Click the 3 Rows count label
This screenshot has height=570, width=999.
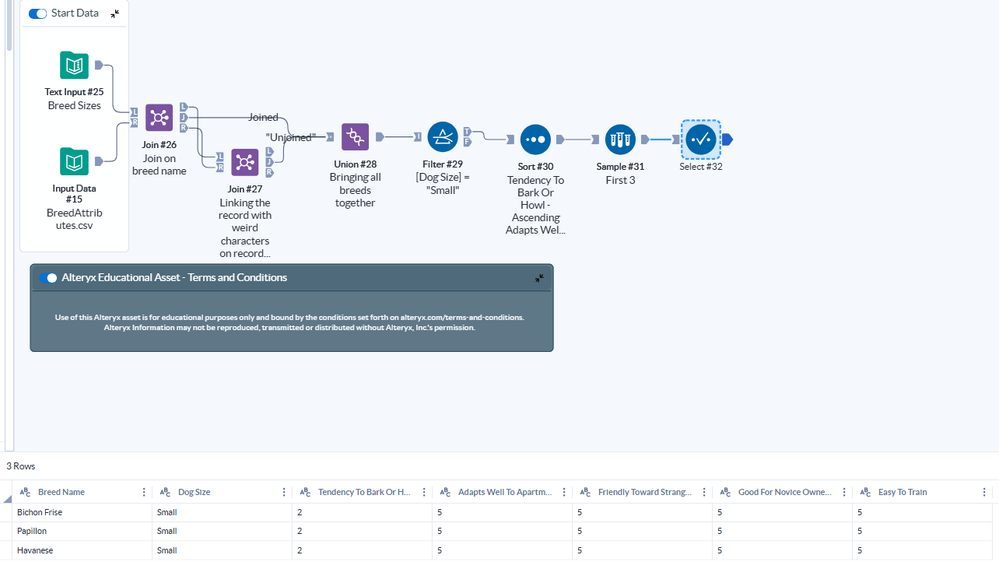click(x=20, y=466)
